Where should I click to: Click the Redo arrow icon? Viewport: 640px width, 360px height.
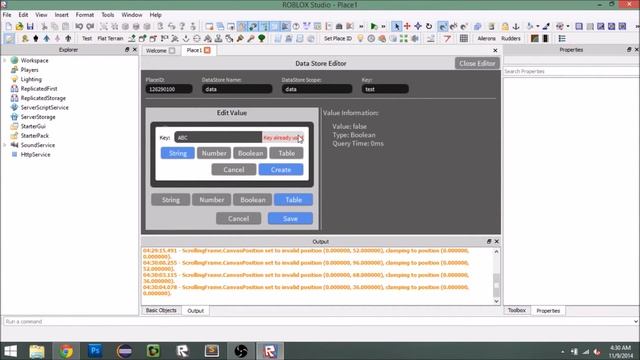(90, 27)
